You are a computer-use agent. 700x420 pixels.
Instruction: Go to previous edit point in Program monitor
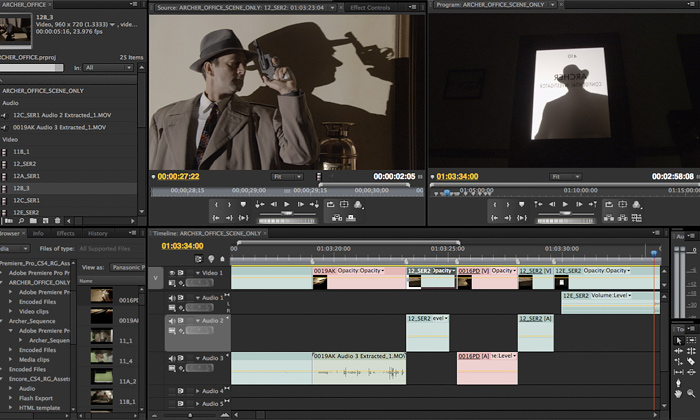(x=538, y=204)
